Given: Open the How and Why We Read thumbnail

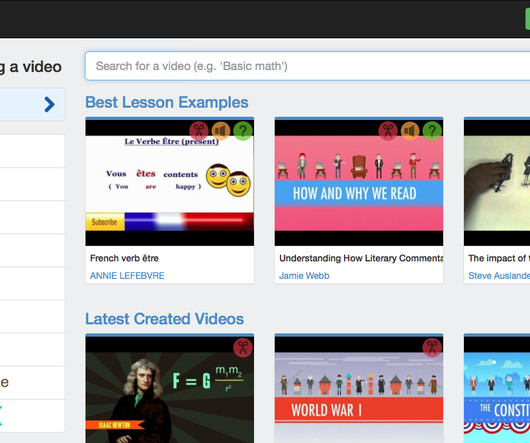Looking at the screenshot, I should click(359, 182).
